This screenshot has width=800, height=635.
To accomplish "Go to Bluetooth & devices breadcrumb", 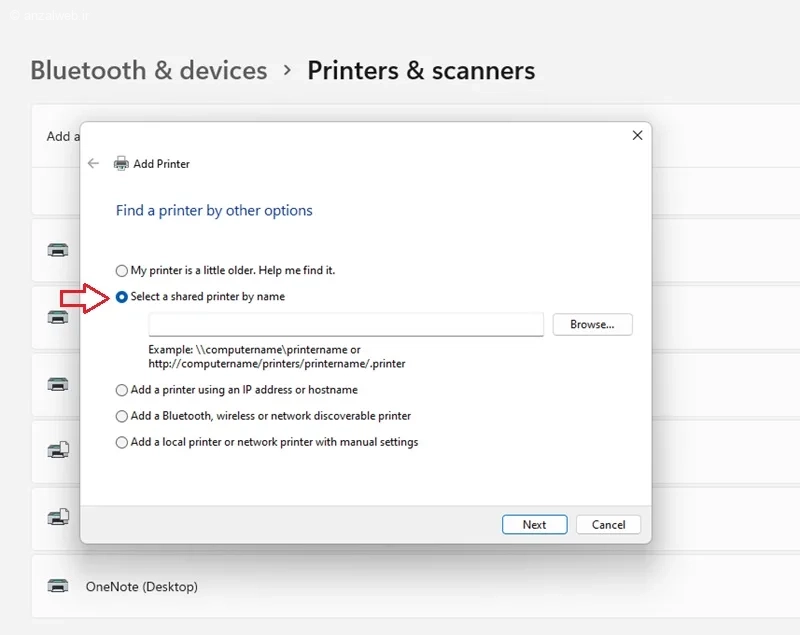I will tap(148, 70).
